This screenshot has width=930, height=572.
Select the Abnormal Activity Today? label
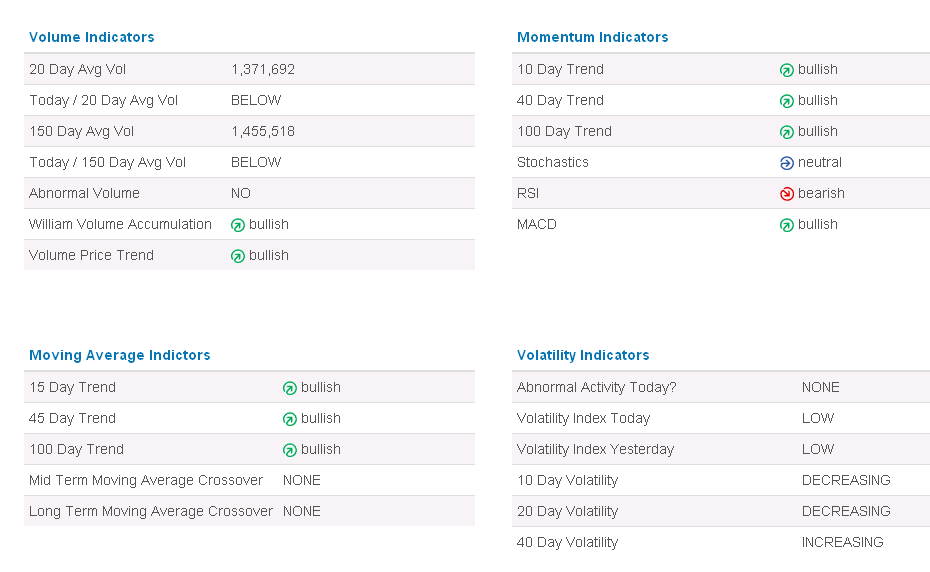pyautogui.click(x=597, y=387)
